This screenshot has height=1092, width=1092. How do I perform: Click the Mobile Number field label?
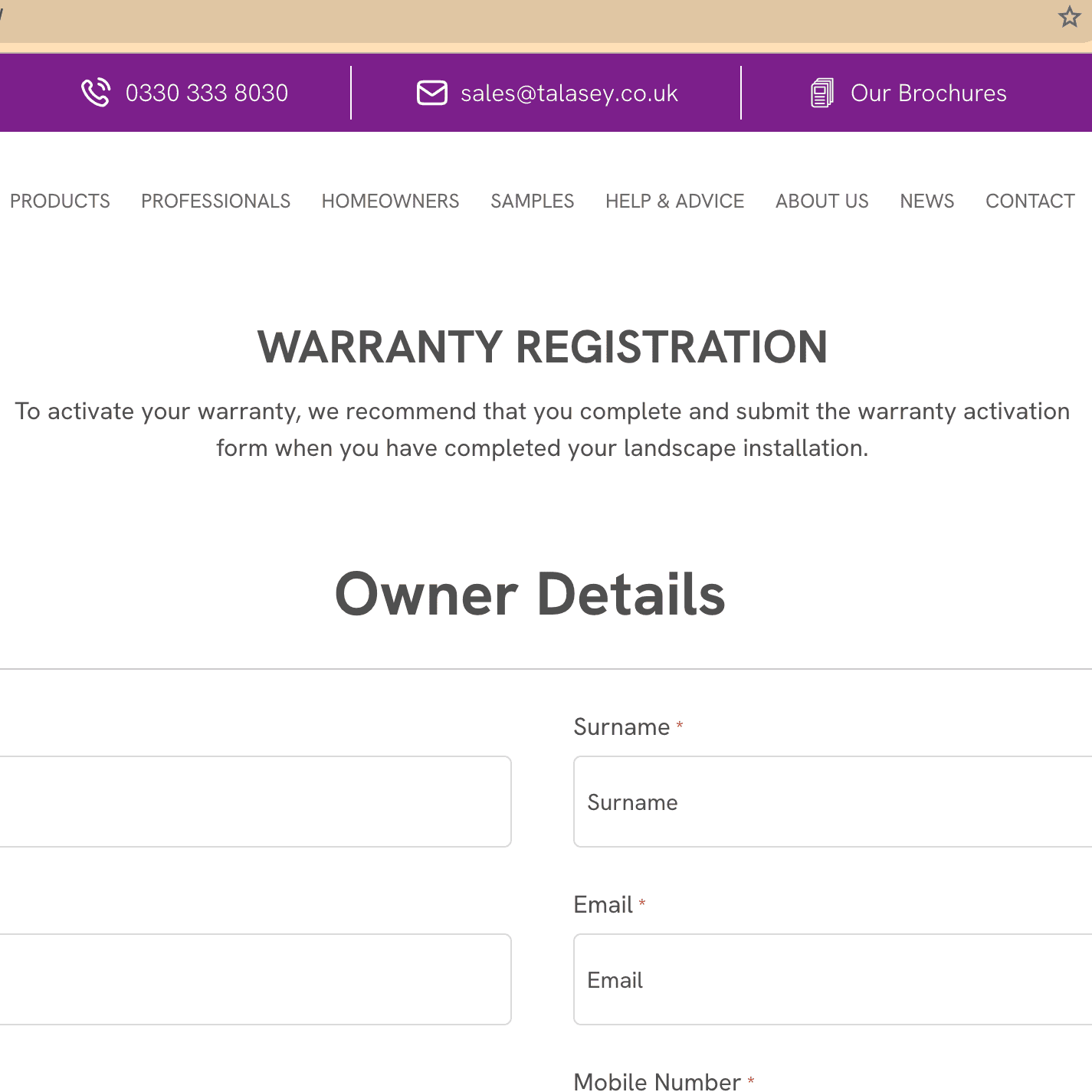[x=657, y=1081]
